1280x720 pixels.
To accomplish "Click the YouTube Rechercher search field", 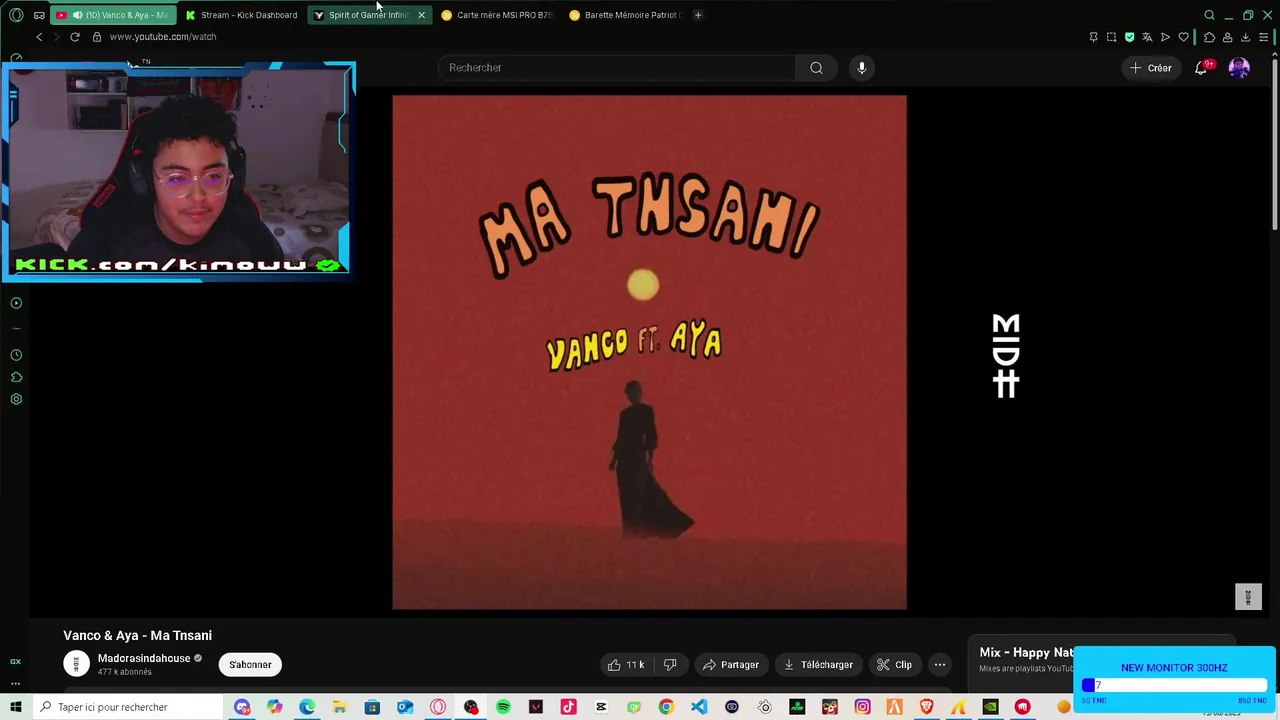I will (x=616, y=67).
